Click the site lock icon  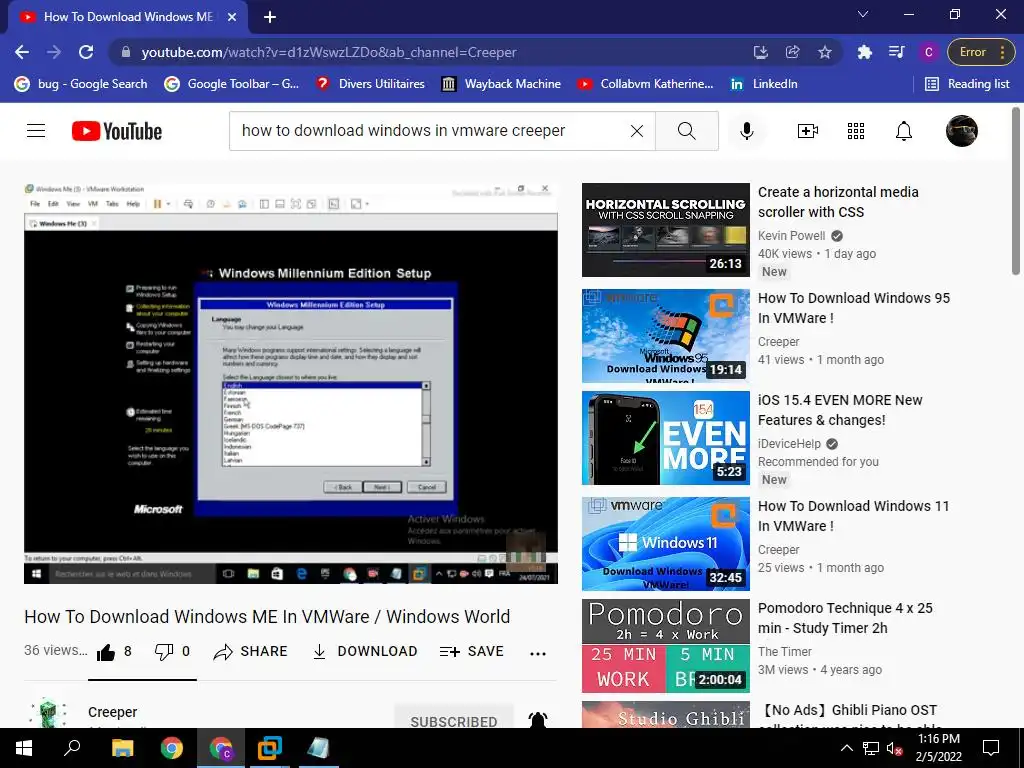(127, 52)
